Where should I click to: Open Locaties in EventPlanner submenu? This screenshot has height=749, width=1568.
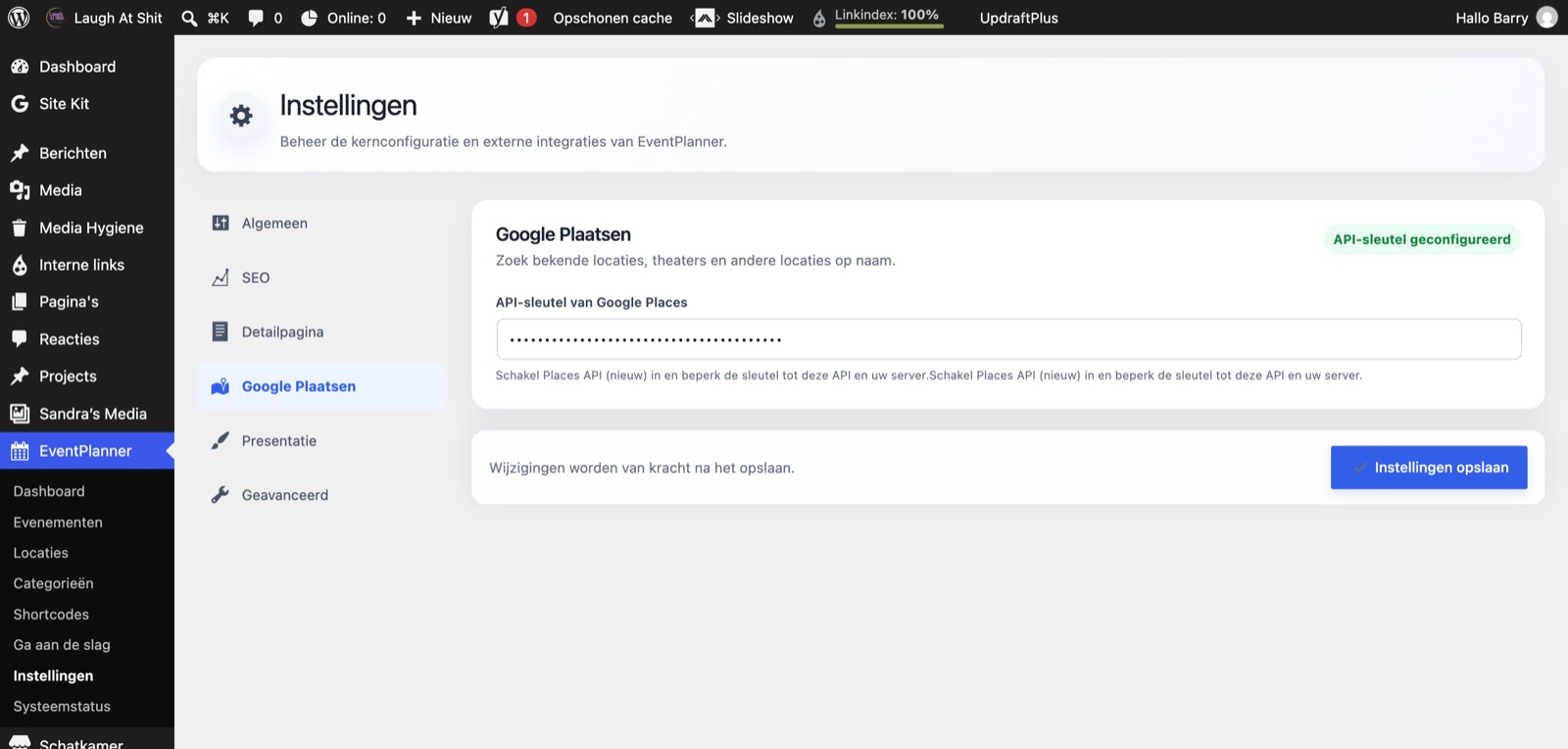click(41, 553)
